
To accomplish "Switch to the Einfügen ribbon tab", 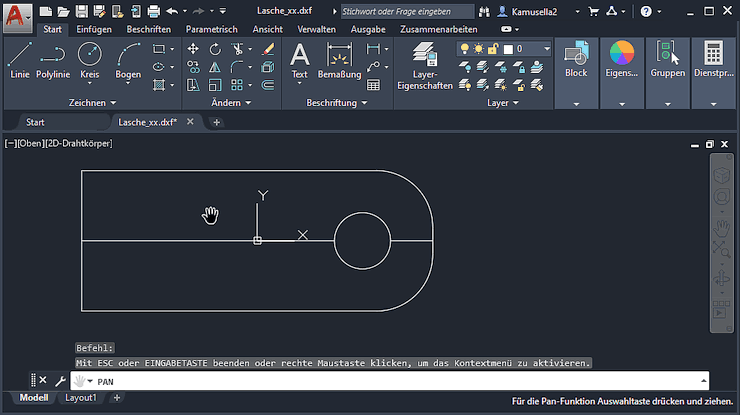I will point(94,29).
